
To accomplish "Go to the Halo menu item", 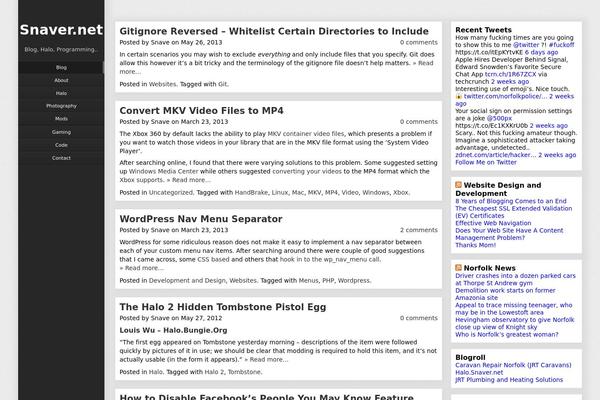I will tap(61, 93).
